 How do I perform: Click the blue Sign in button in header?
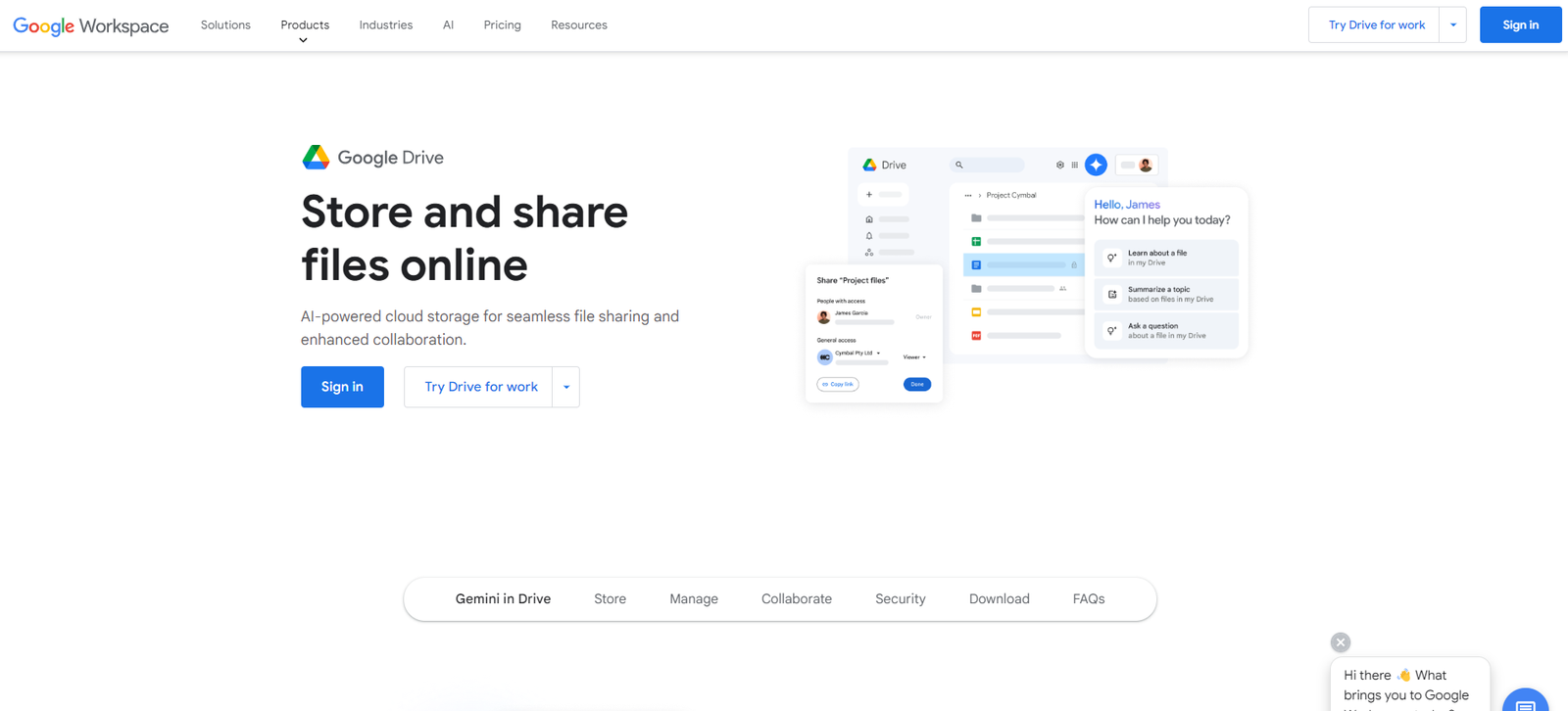tap(1520, 25)
